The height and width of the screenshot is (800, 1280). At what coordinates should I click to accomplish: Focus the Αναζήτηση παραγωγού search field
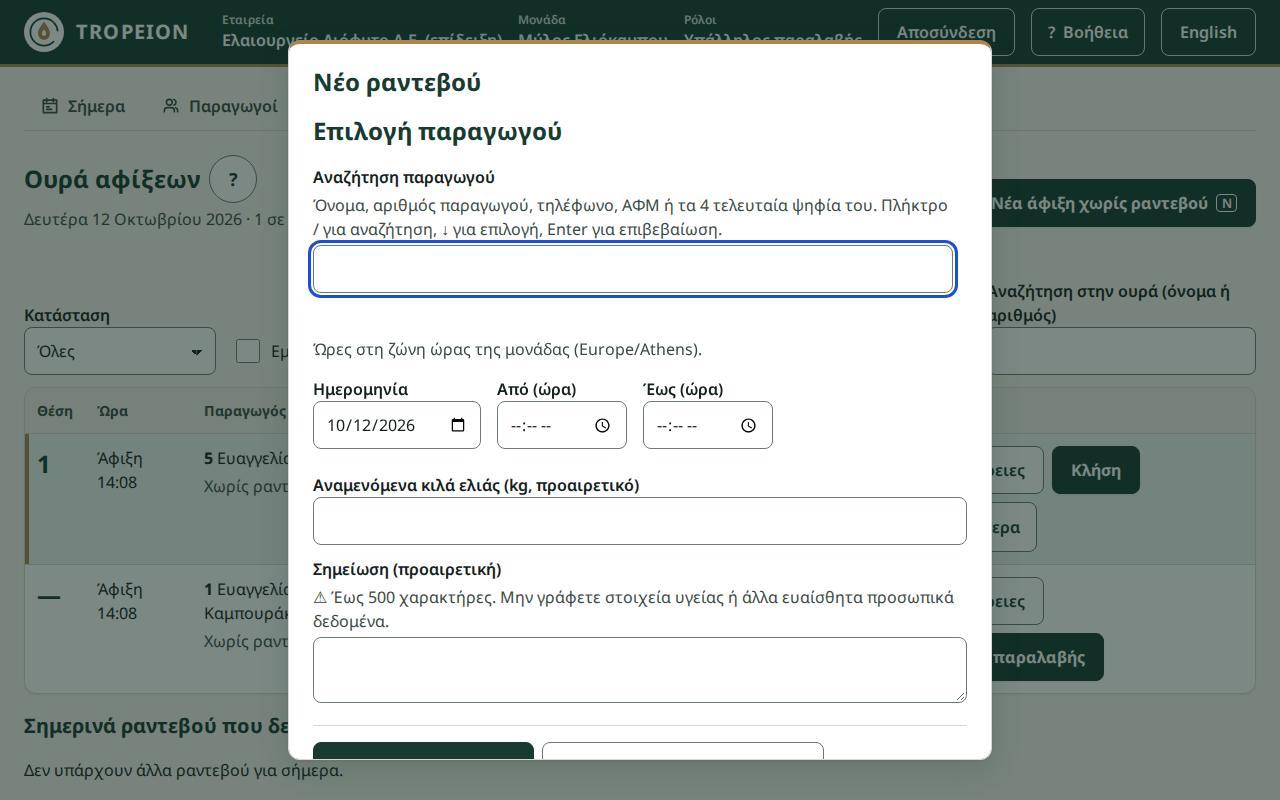click(x=633, y=269)
